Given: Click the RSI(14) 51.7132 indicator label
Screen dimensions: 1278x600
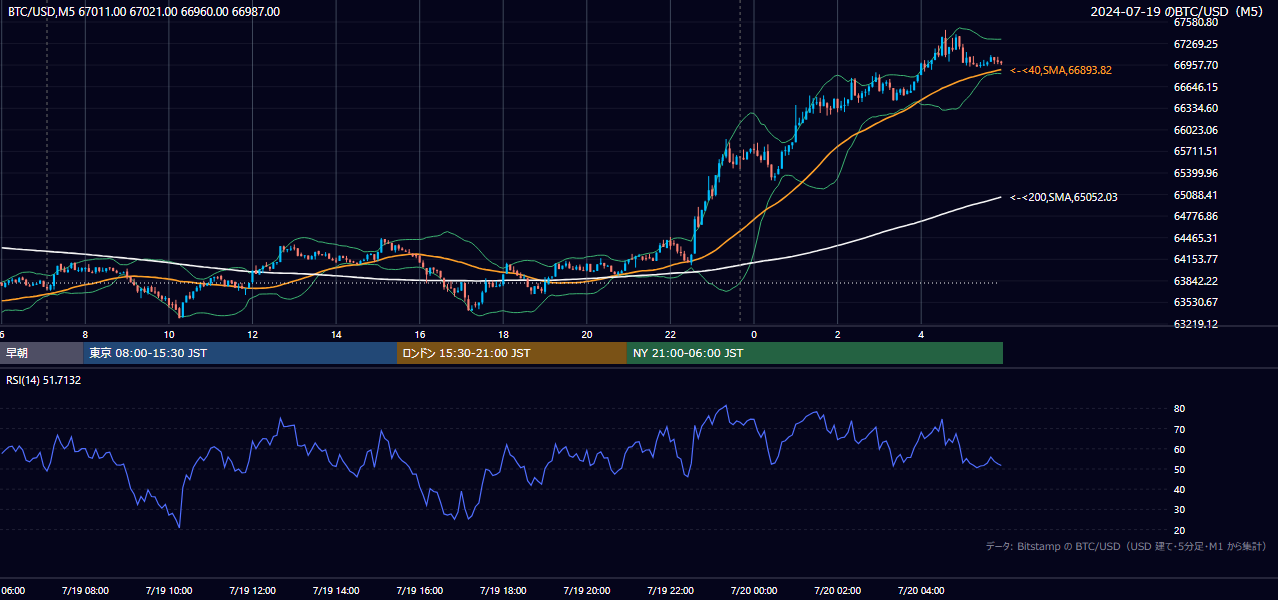Looking at the screenshot, I should tap(44, 380).
